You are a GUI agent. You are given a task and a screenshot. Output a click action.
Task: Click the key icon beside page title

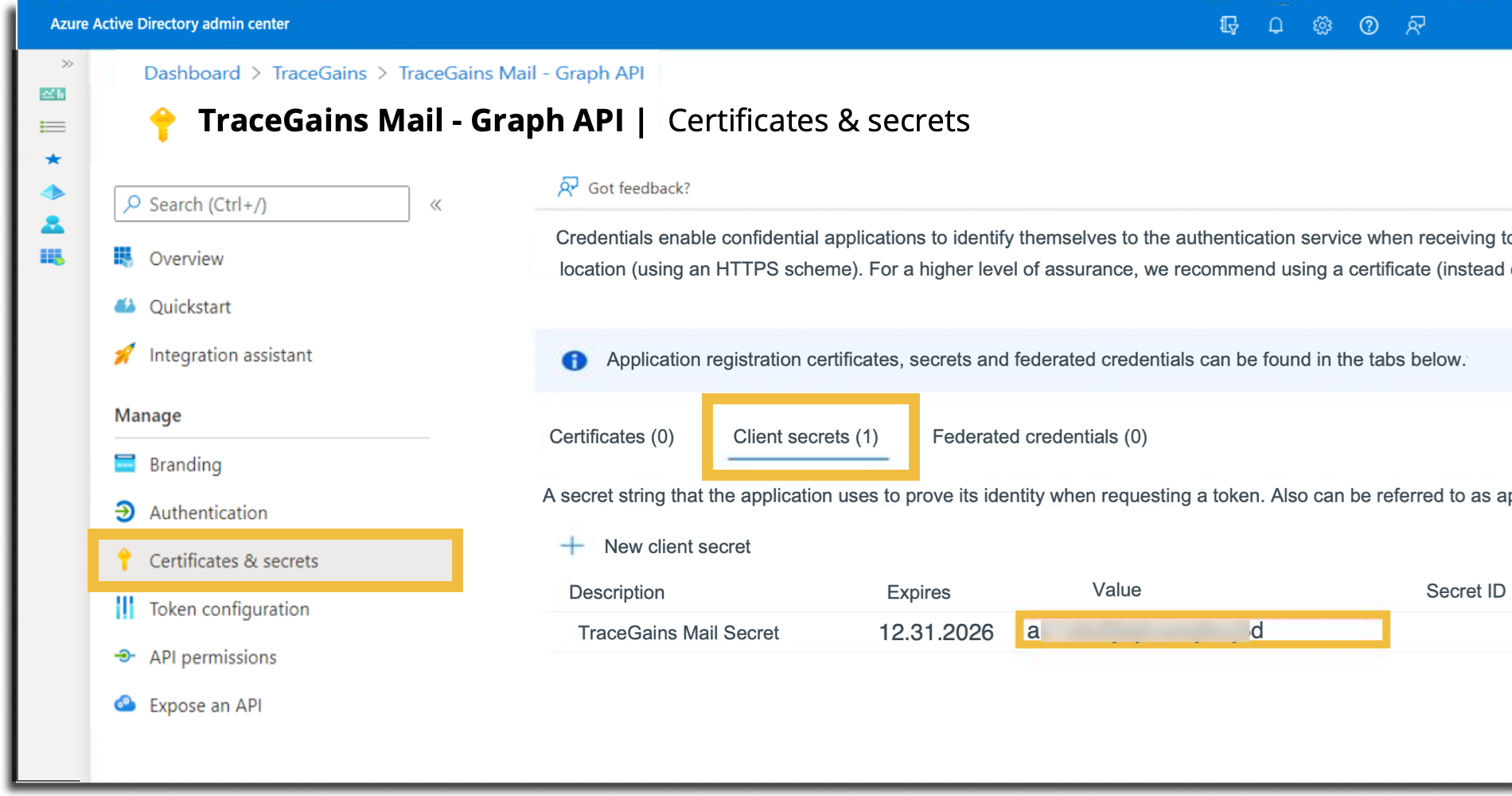point(162,123)
